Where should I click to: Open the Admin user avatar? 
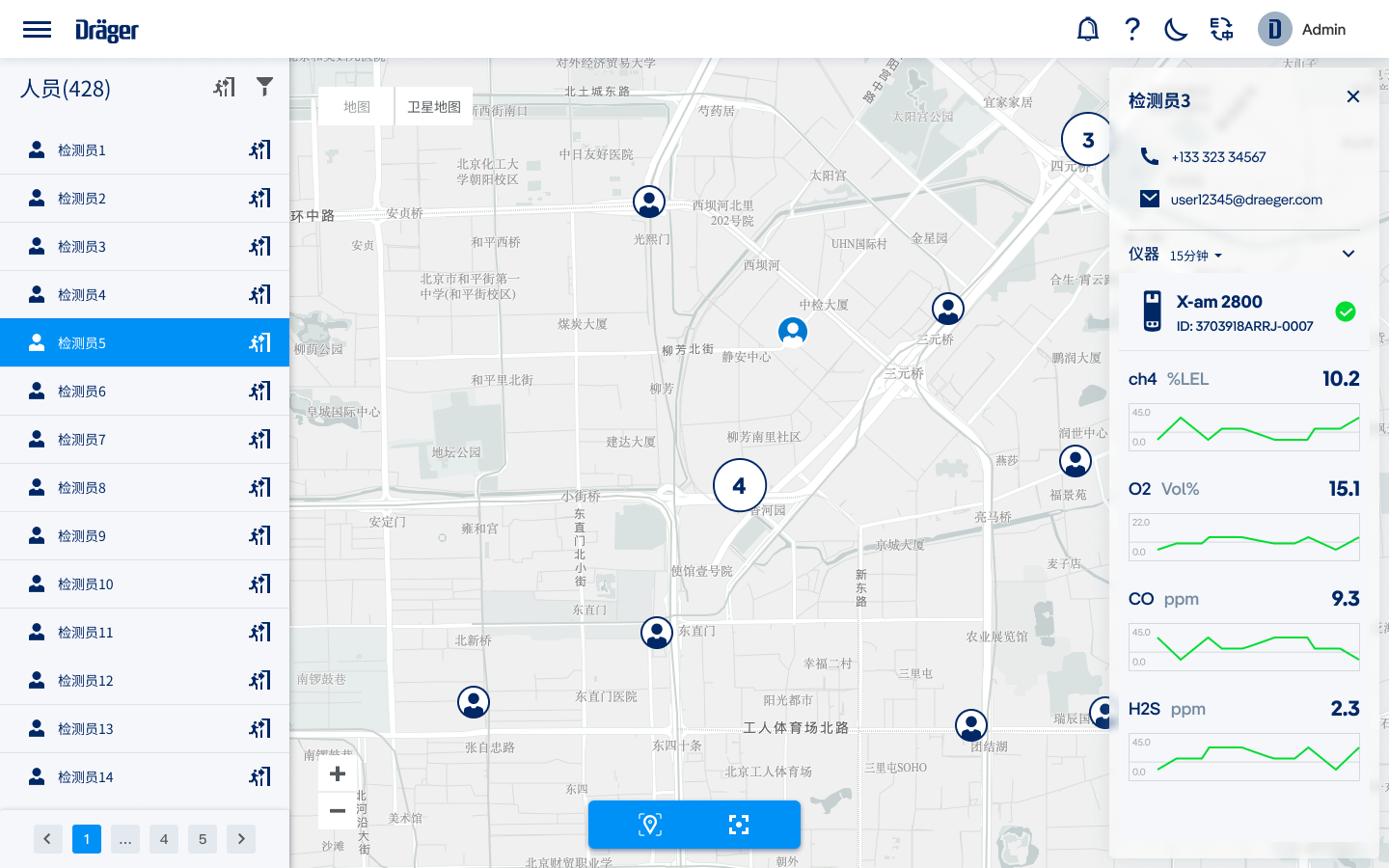1274,29
